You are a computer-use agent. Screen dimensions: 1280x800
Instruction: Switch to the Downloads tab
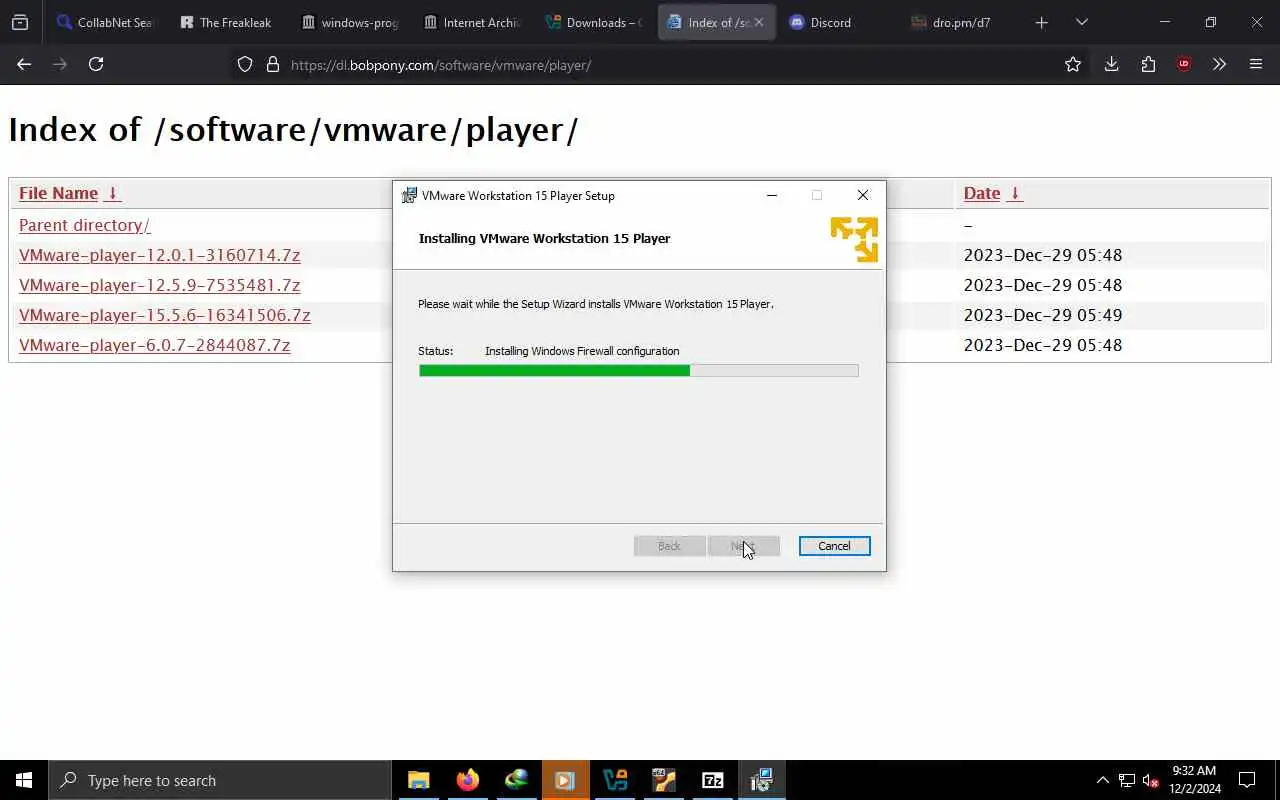tap(593, 22)
